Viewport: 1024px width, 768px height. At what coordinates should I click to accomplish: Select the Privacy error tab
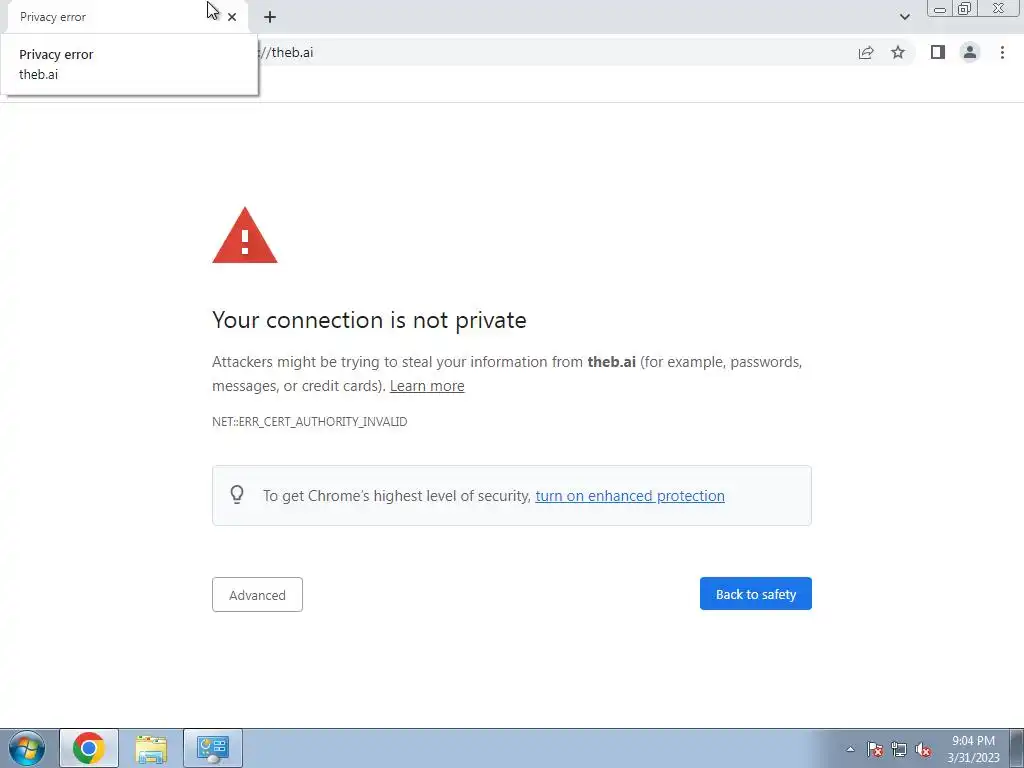(x=118, y=17)
